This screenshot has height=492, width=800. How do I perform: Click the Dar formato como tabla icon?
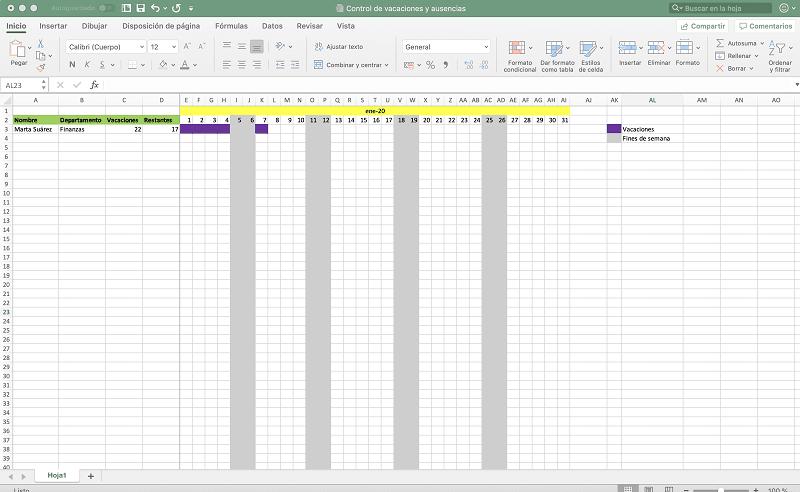(x=554, y=48)
